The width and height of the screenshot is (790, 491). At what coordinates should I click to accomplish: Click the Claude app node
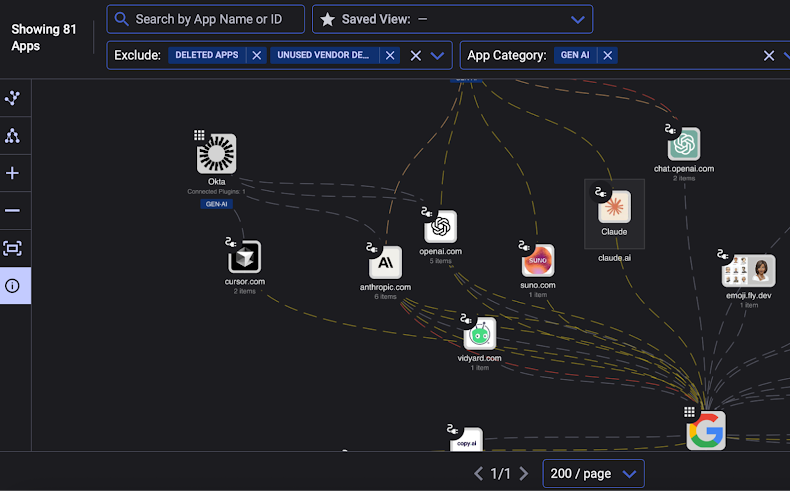tap(614, 208)
